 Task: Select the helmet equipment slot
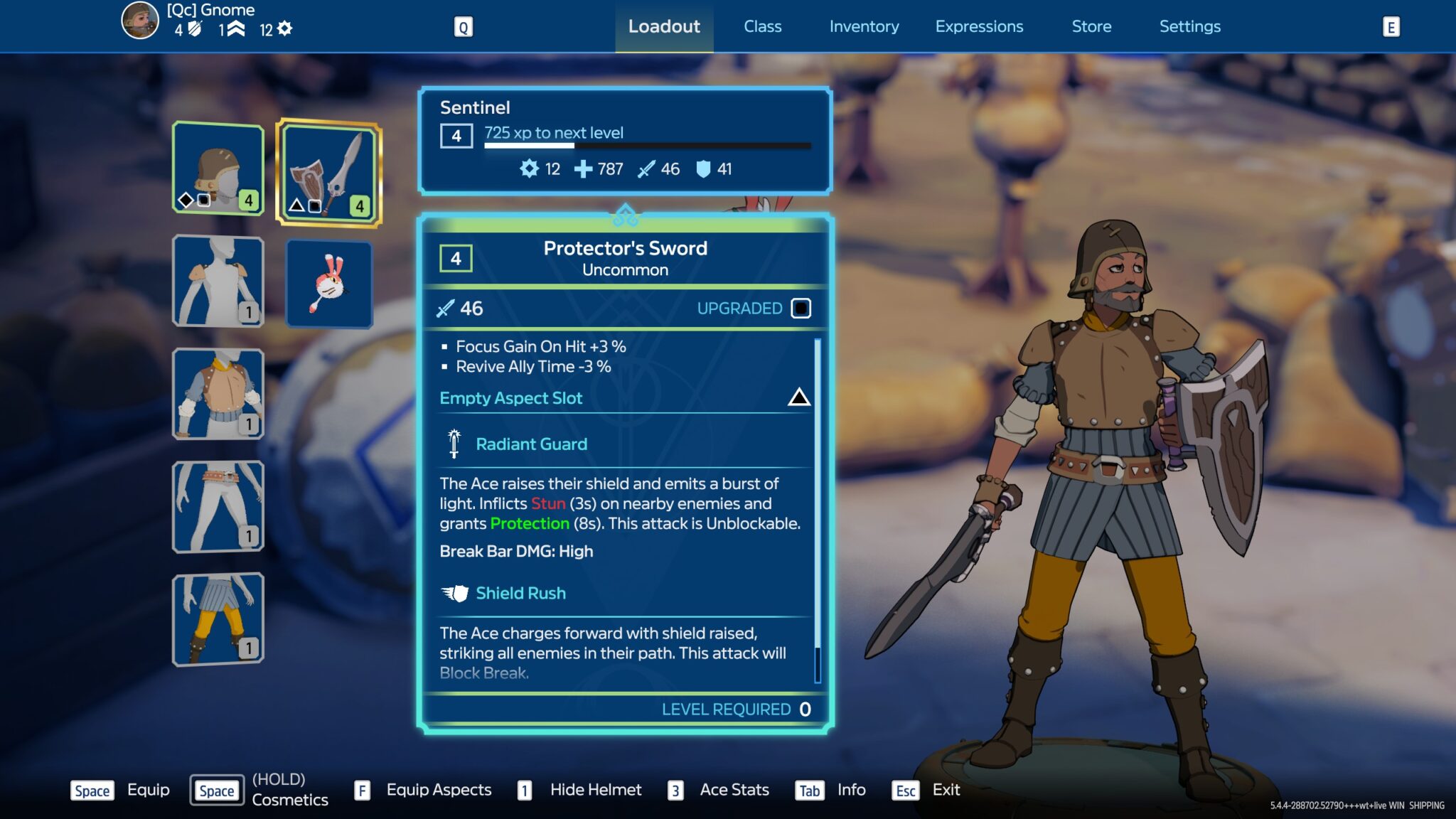[x=218, y=168]
